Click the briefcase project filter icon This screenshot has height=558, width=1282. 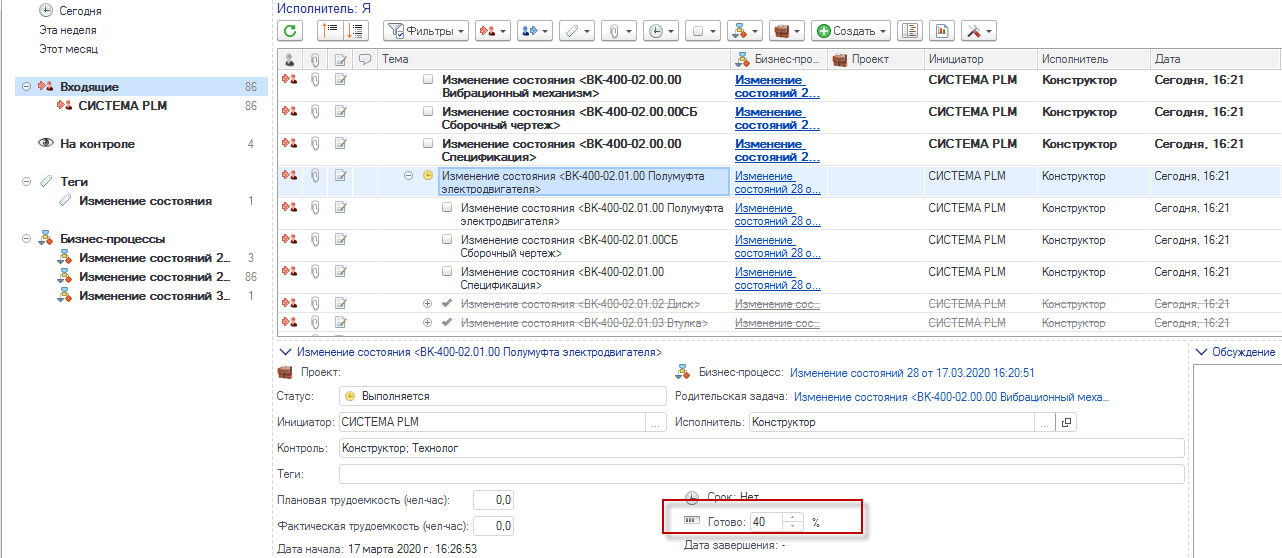(x=789, y=31)
